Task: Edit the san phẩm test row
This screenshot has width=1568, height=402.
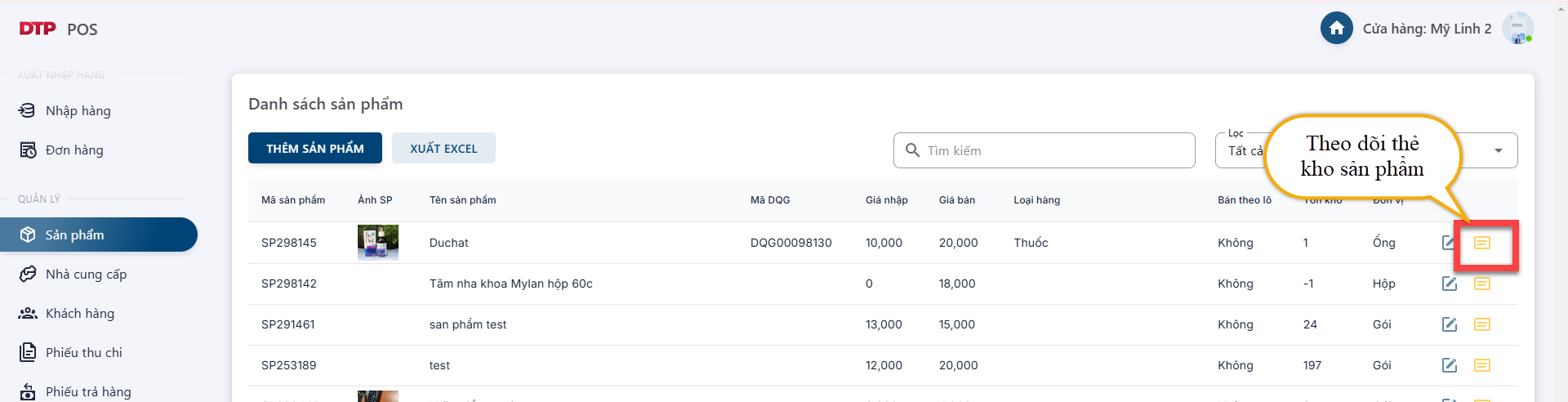Action: tap(1449, 324)
